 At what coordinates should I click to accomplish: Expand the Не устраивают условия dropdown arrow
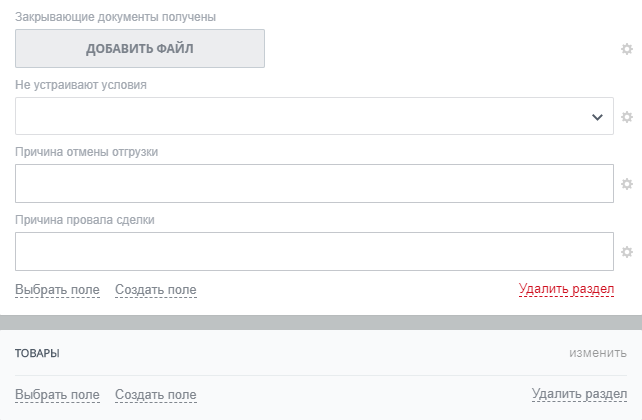click(x=598, y=117)
